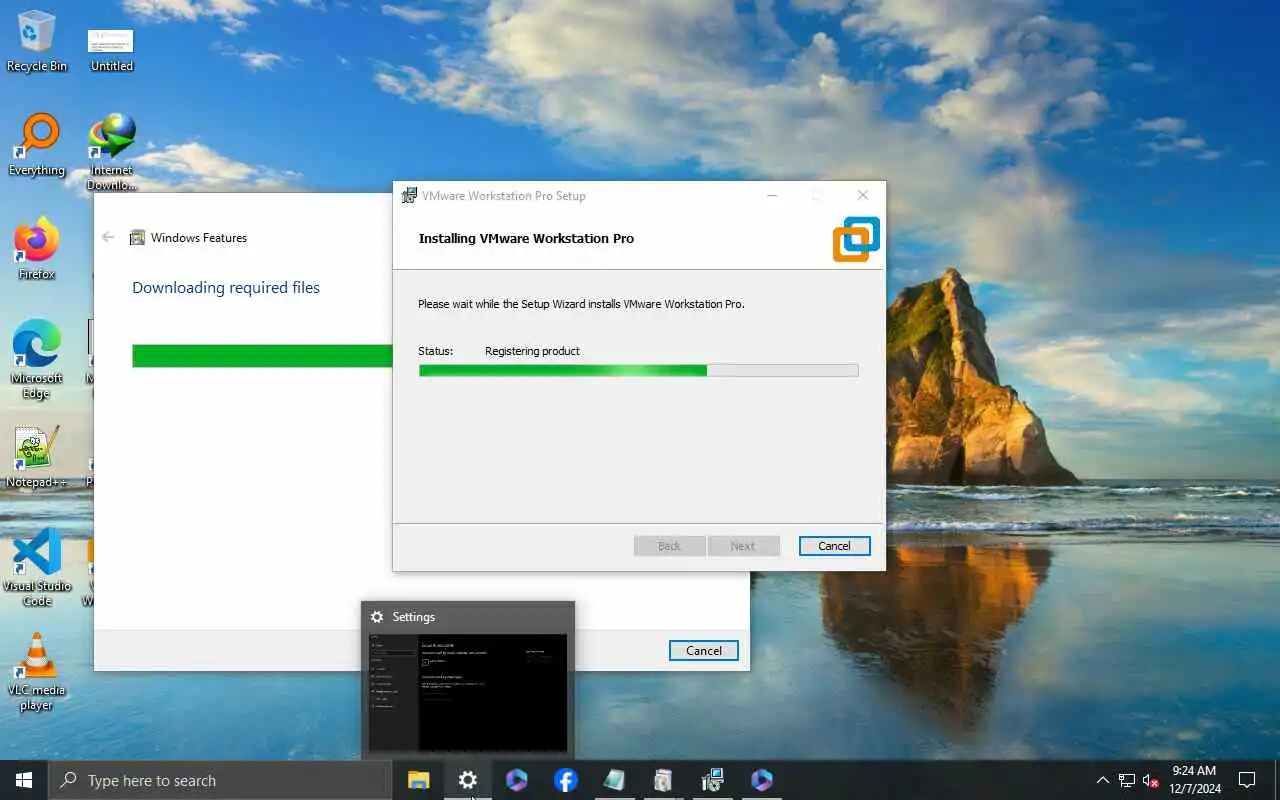Click the greyed-out Next button in VMware Setup

(x=743, y=546)
